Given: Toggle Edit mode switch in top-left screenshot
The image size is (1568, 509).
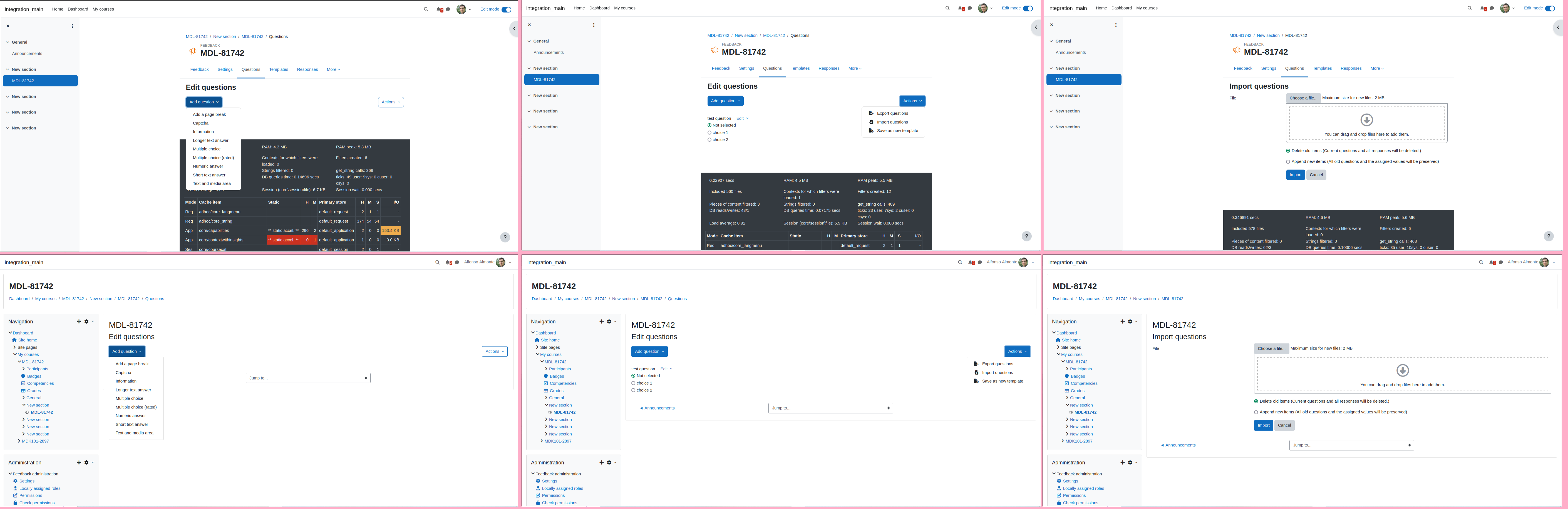Looking at the screenshot, I should (x=507, y=9).
